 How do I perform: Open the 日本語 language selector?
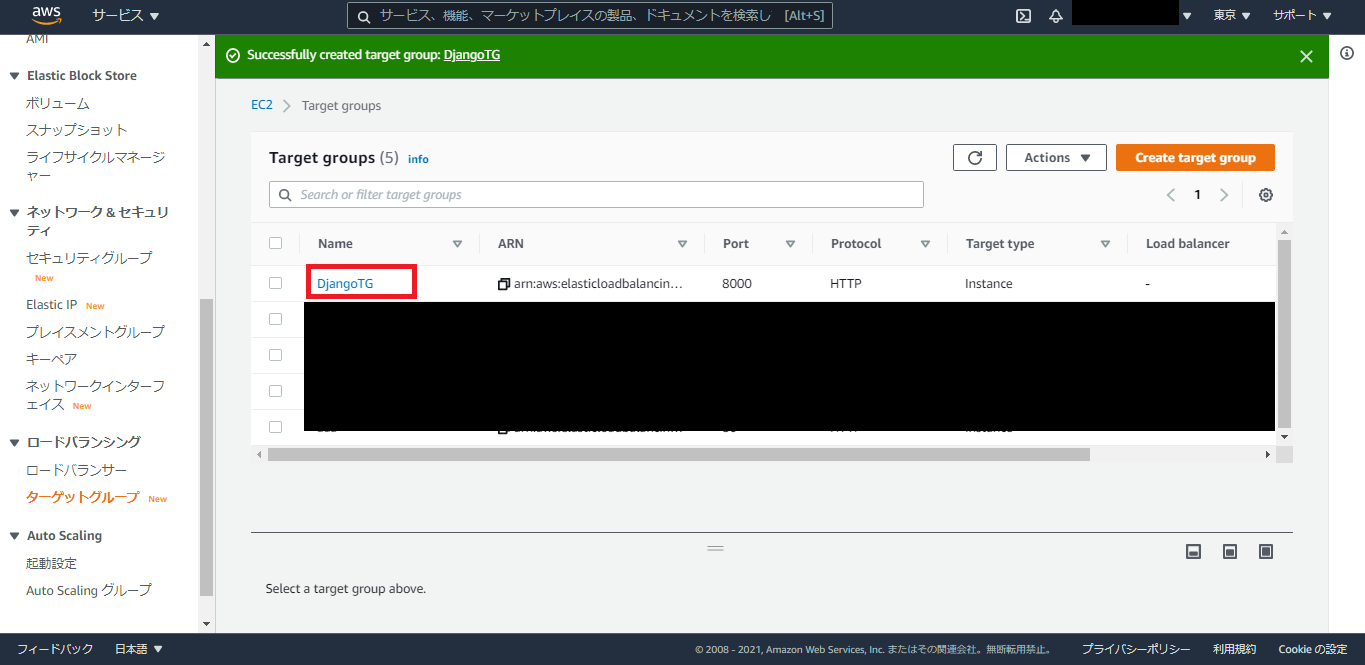pyautogui.click(x=138, y=649)
